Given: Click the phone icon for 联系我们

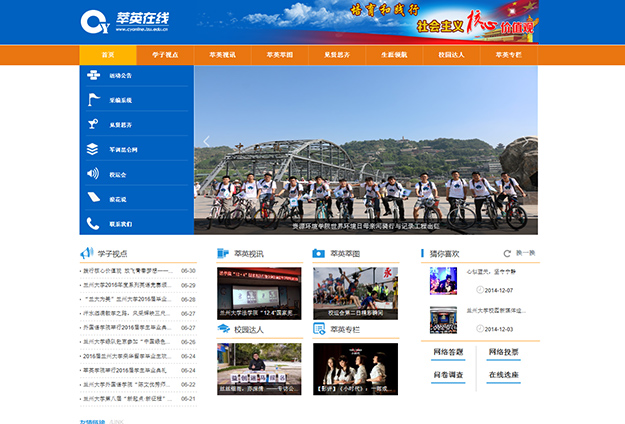Looking at the screenshot, I should (x=93, y=224).
